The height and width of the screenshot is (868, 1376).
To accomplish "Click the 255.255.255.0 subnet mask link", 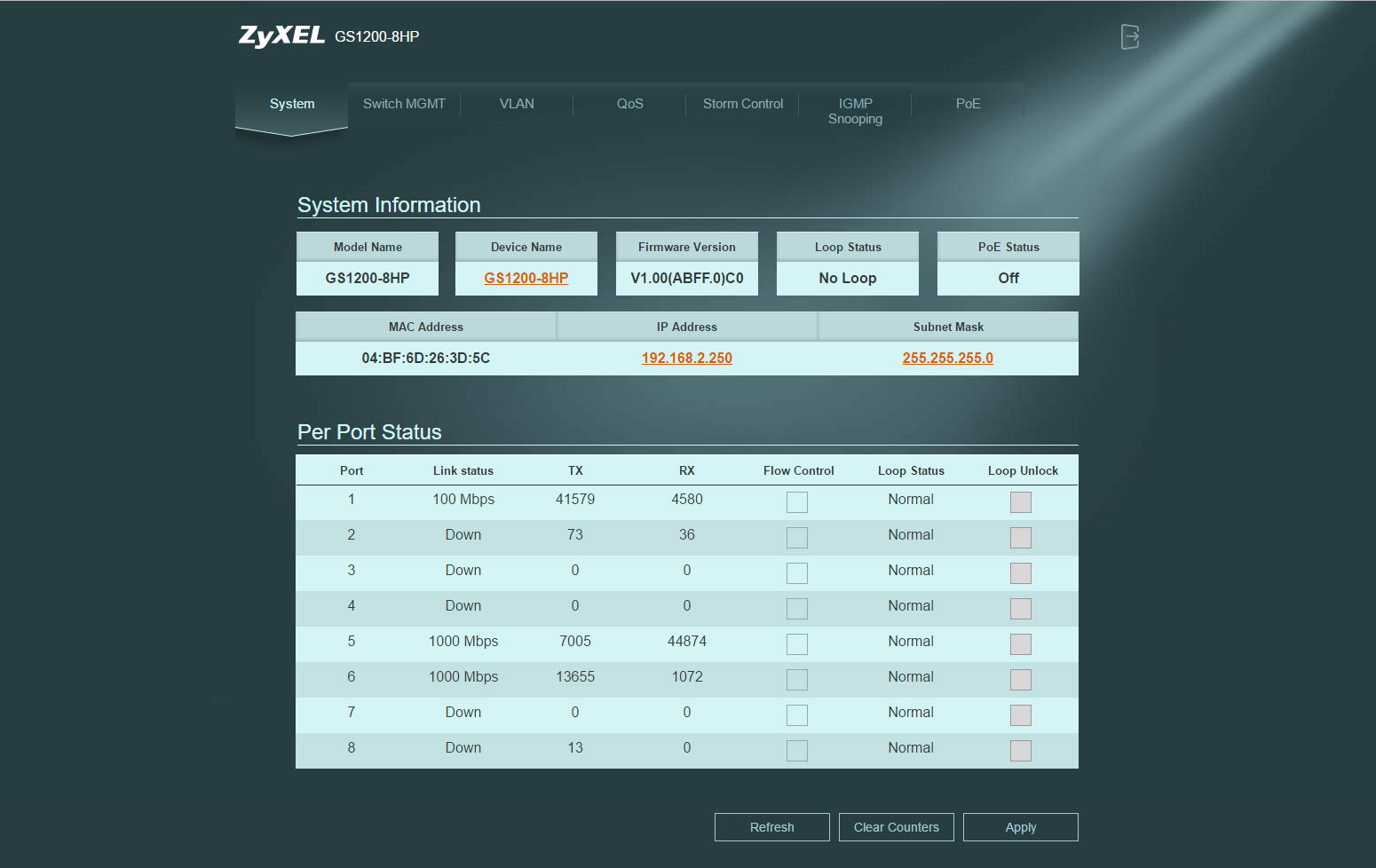I will (x=948, y=358).
